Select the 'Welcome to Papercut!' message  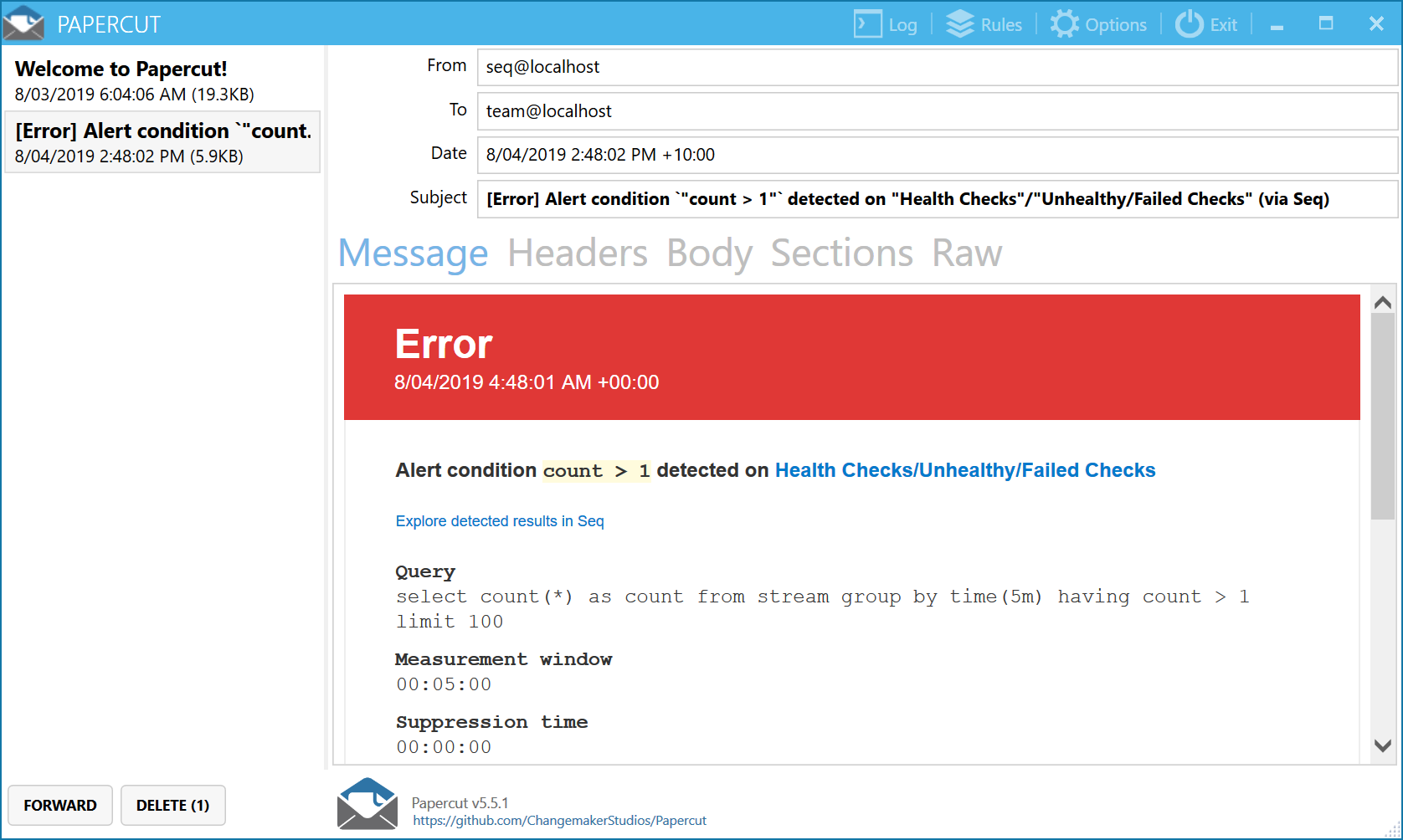162,80
